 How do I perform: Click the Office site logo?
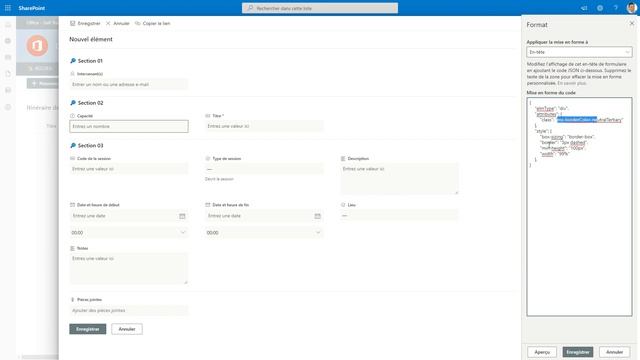tap(37, 45)
